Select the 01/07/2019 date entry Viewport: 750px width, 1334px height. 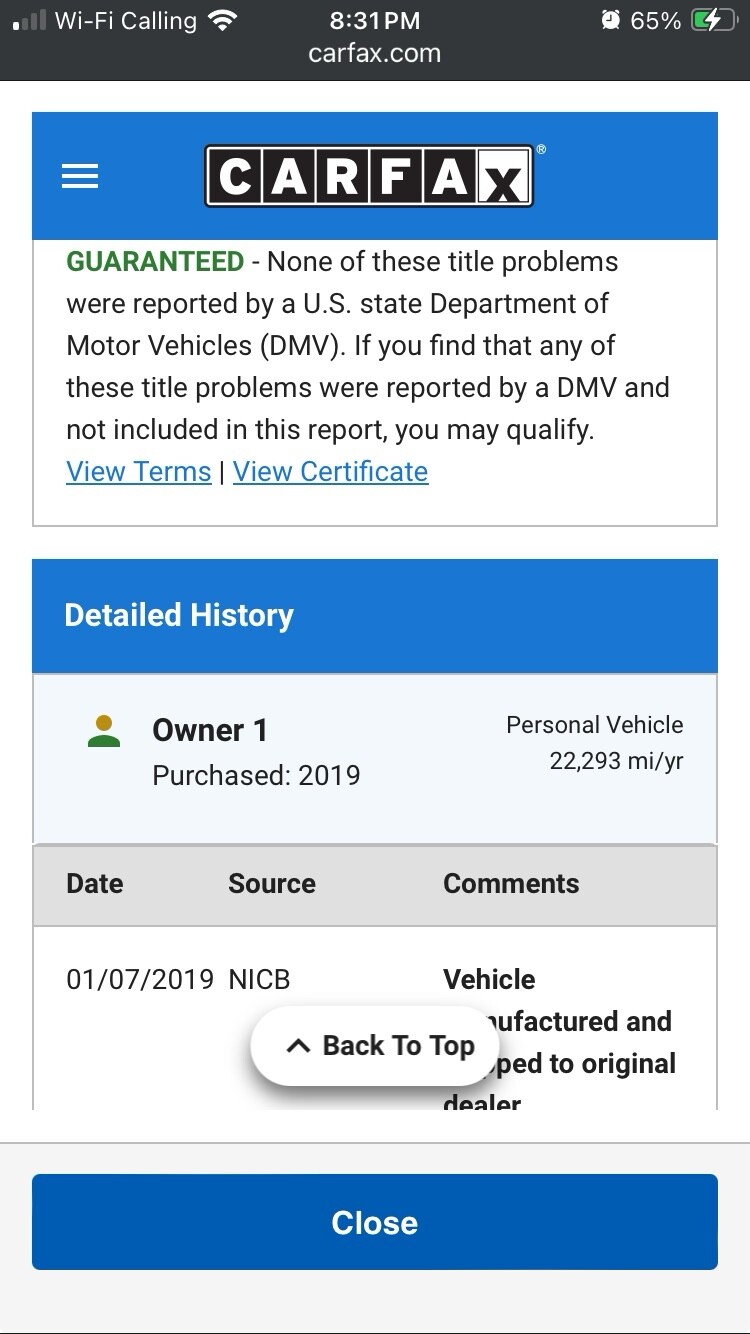click(x=140, y=979)
